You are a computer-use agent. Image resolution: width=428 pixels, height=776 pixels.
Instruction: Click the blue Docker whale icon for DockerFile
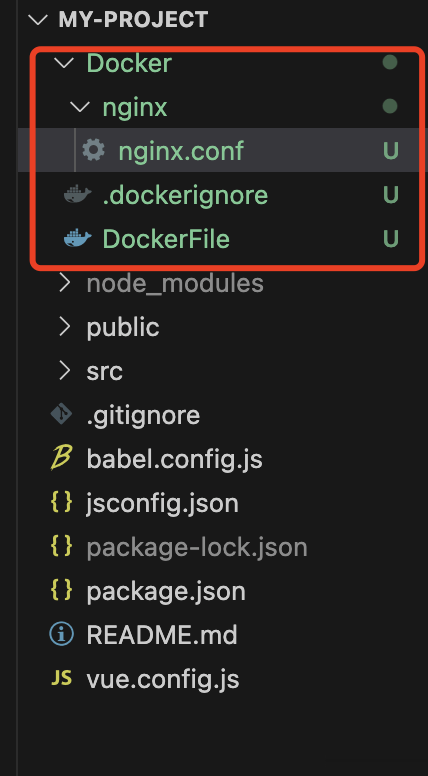click(78, 238)
